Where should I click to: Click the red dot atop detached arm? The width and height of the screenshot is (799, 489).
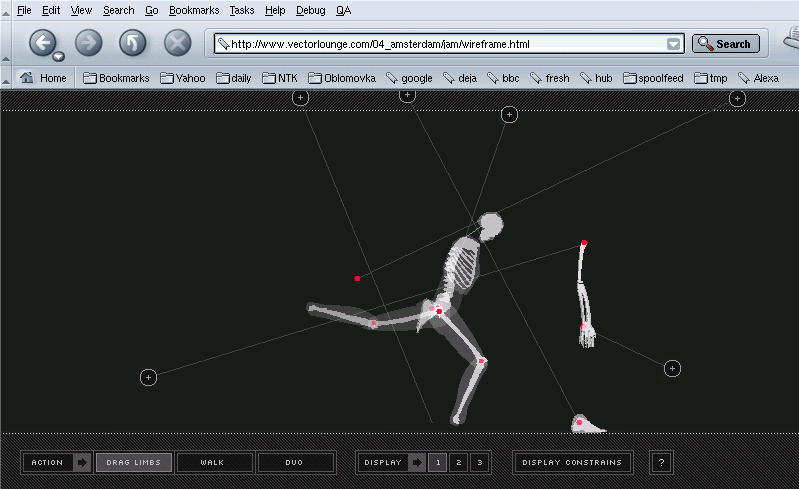coord(584,243)
